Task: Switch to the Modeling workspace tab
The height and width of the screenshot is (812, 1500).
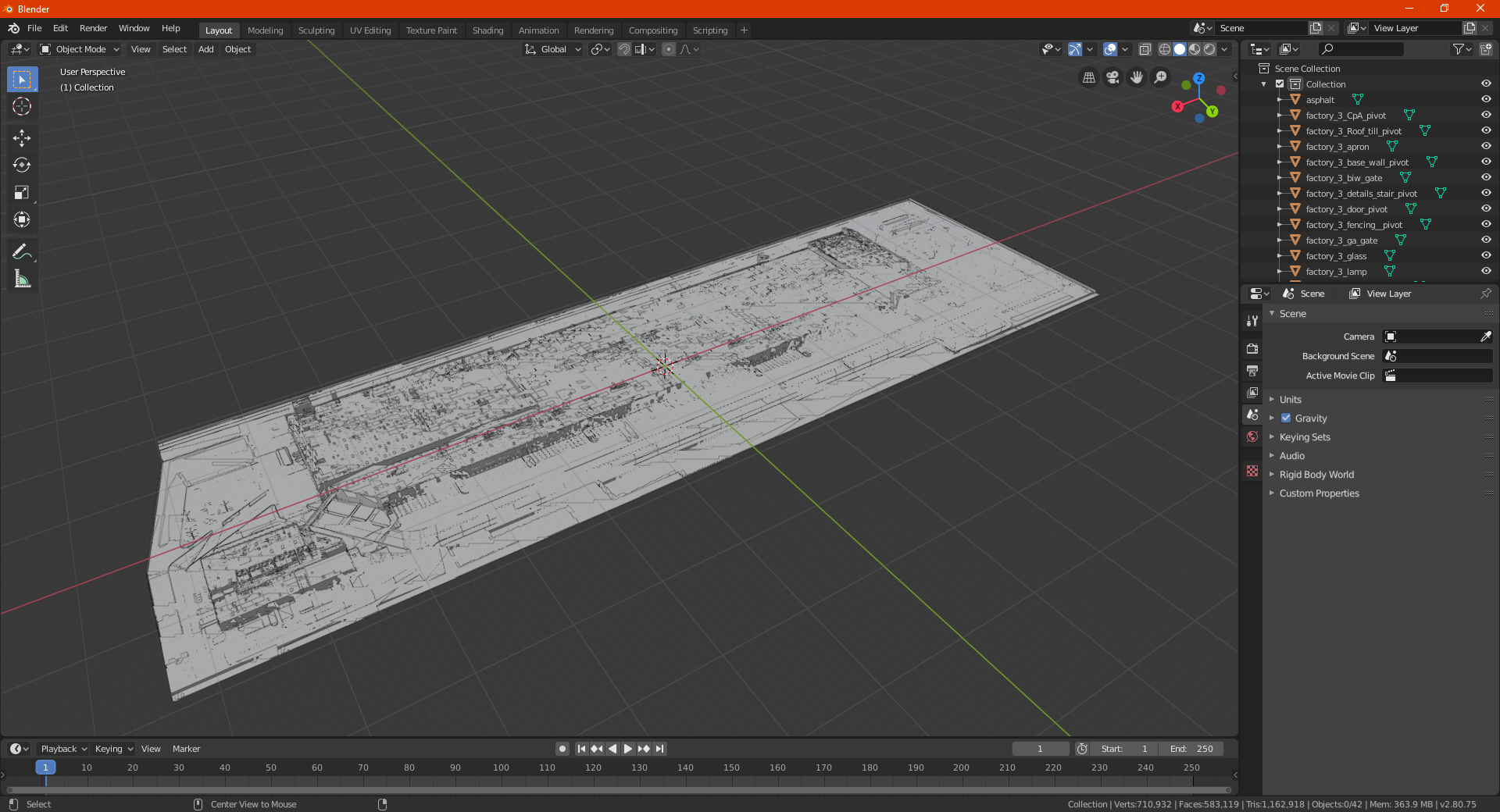Action: click(265, 30)
